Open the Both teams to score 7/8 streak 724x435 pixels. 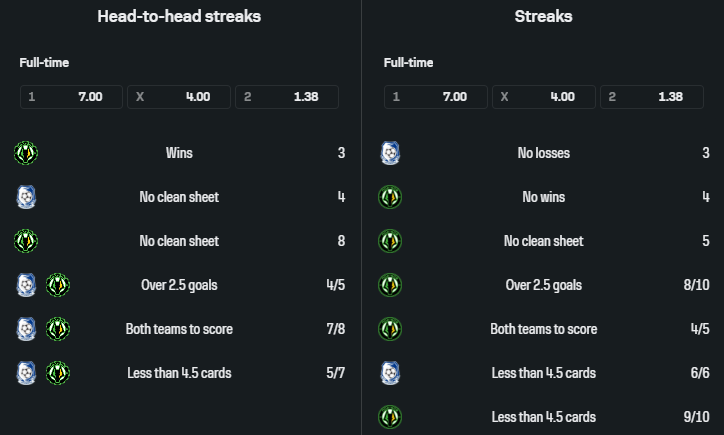pos(180,329)
